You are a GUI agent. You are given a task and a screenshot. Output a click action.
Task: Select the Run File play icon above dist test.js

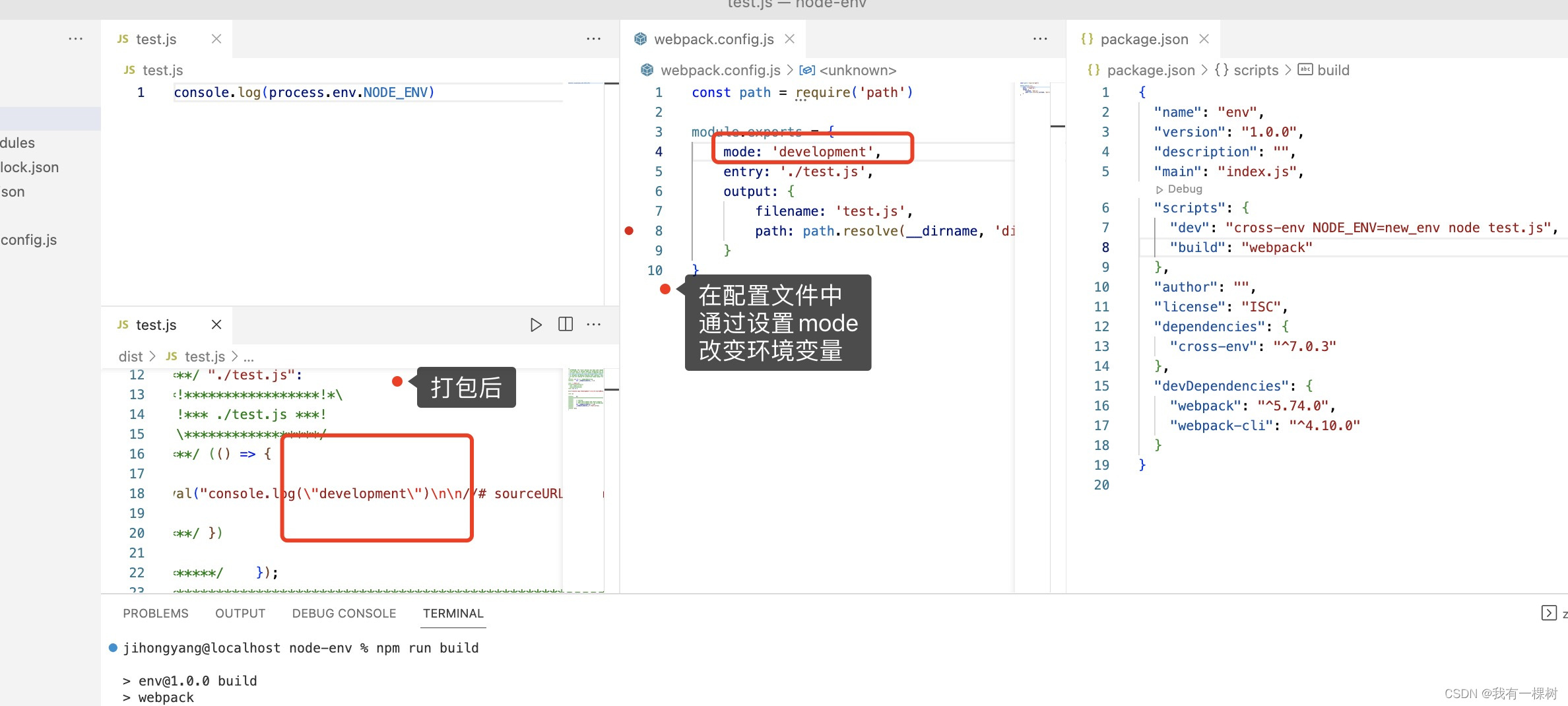coord(536,324)
